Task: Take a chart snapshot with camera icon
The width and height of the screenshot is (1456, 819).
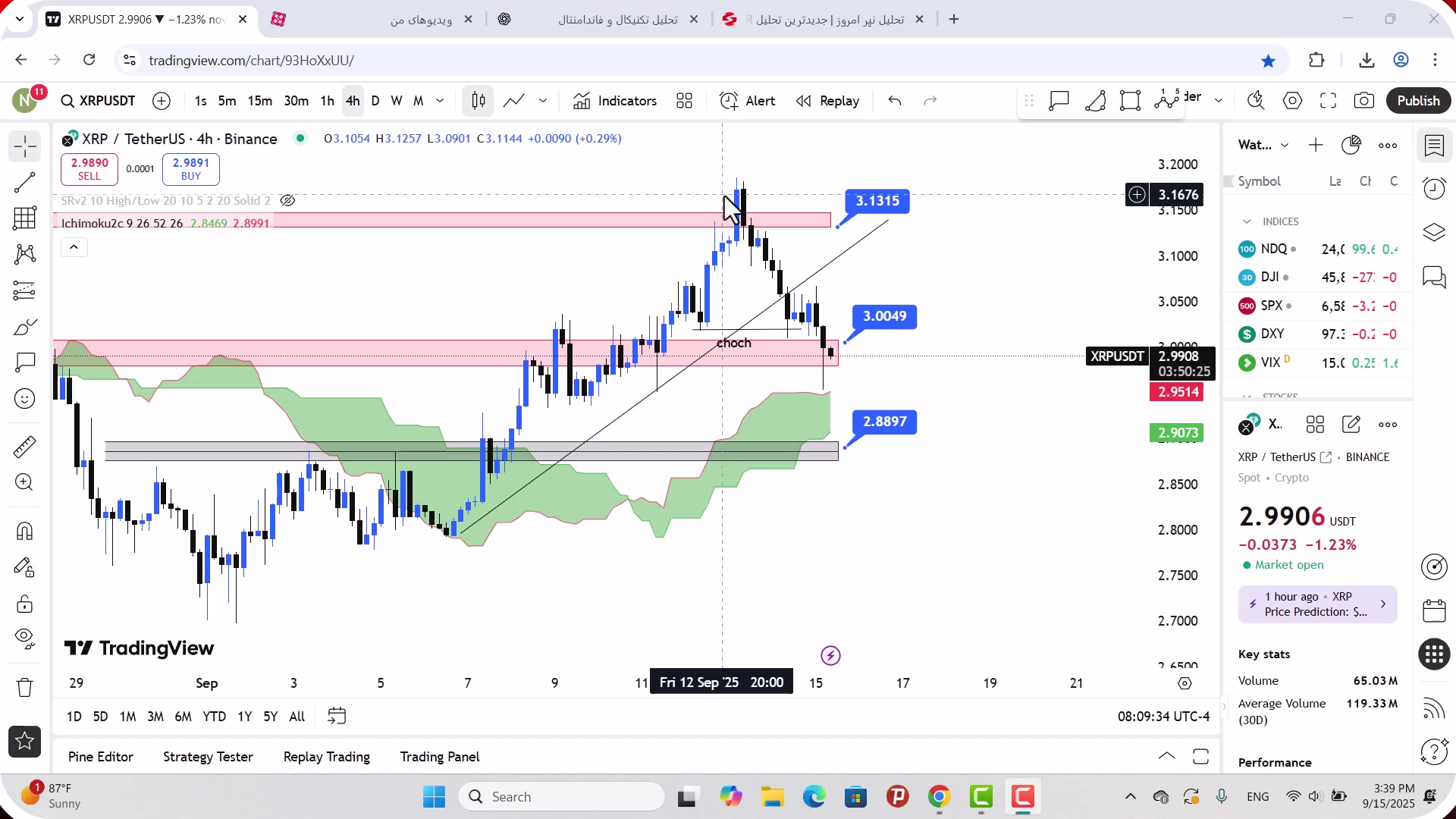Action: (x=1364, y=101)
